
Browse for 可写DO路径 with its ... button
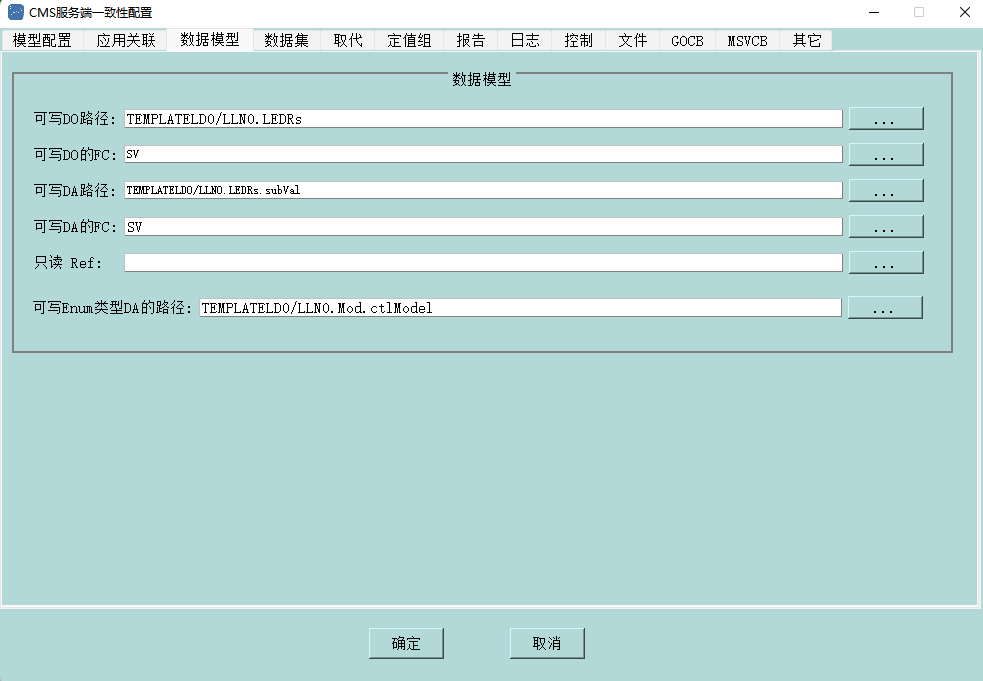point(886,119)
